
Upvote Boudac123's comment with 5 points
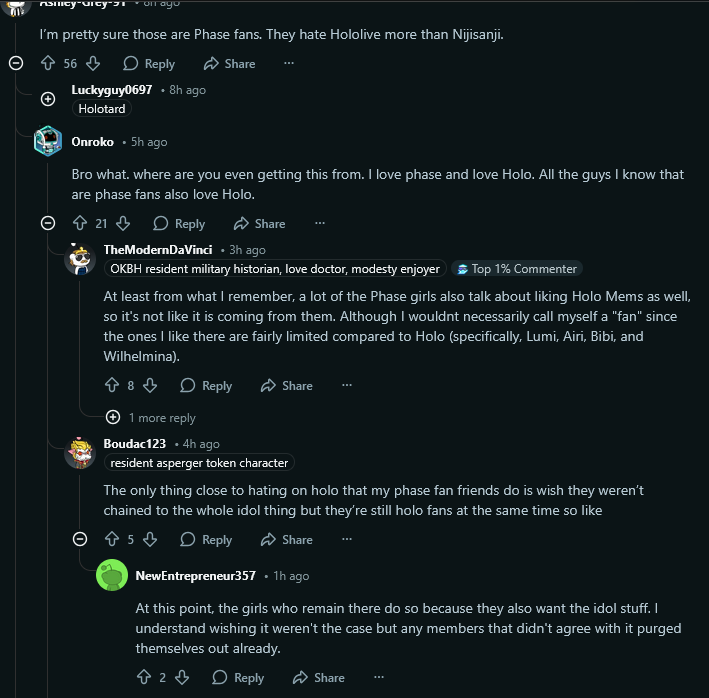111,539
